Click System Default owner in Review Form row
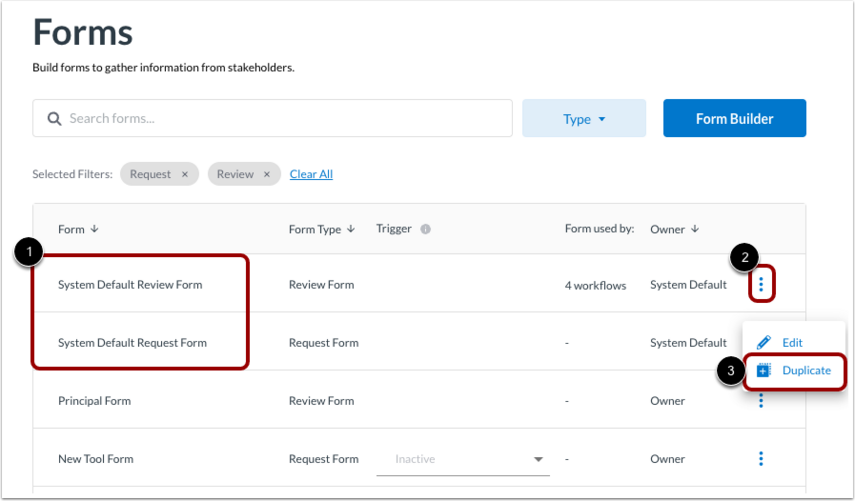The height and width of the screenshot is (501, 855). [688, 285]
